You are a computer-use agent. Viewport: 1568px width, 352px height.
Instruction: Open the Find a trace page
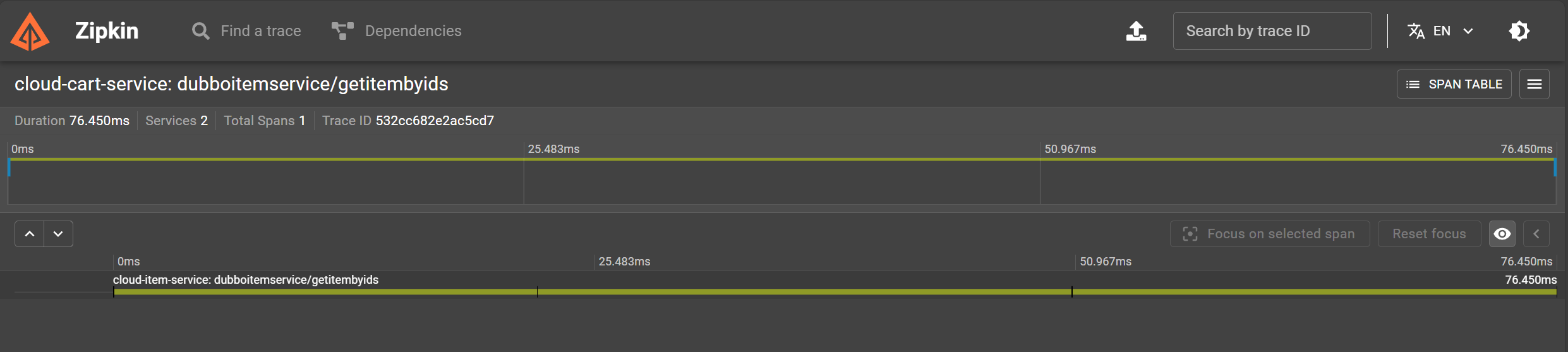click(x=260, y=31)
